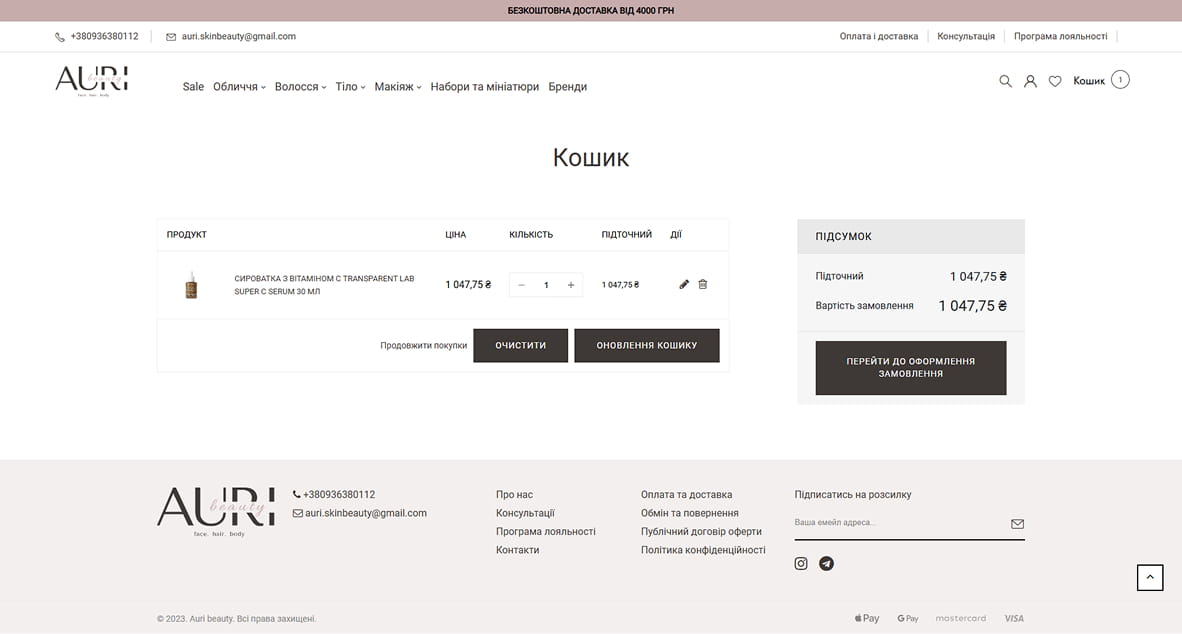Go to the Бренди menu item
Image resolution: width=1182 pixels, height=634 pixels.
[567, 87]
